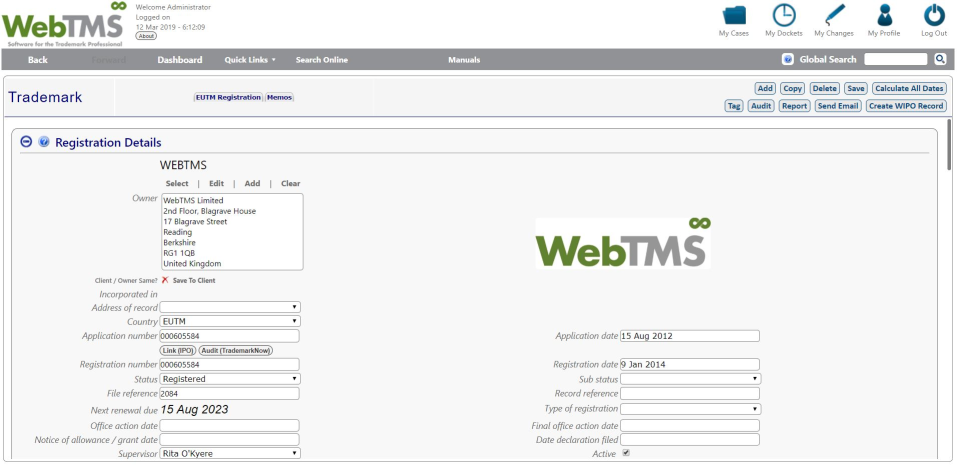Open Supervisor dropdown showing Rita O'Kyere
The height and width of the screenshot is (466, 960).
(230, 454)
